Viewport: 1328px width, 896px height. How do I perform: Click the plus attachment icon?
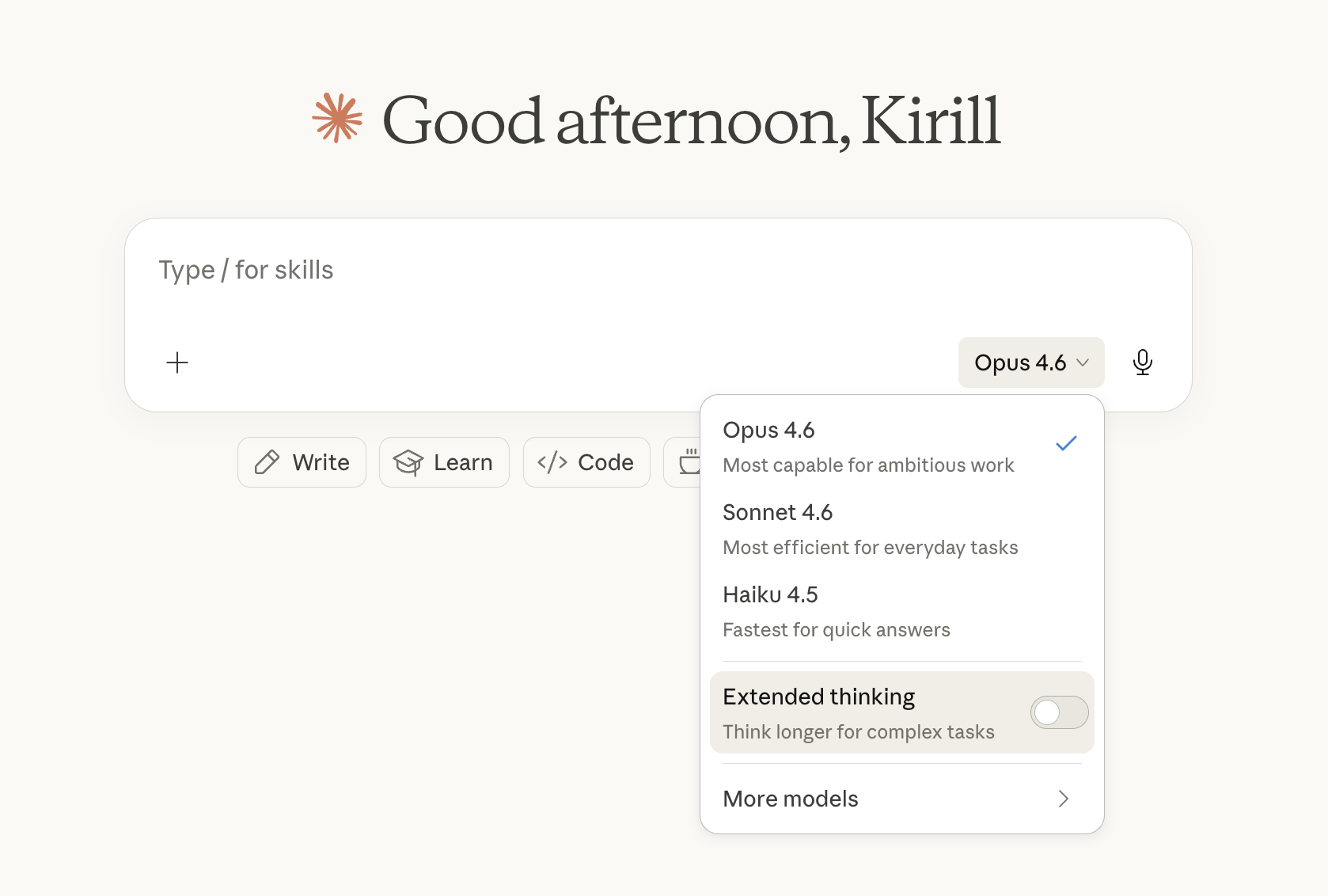177,363
